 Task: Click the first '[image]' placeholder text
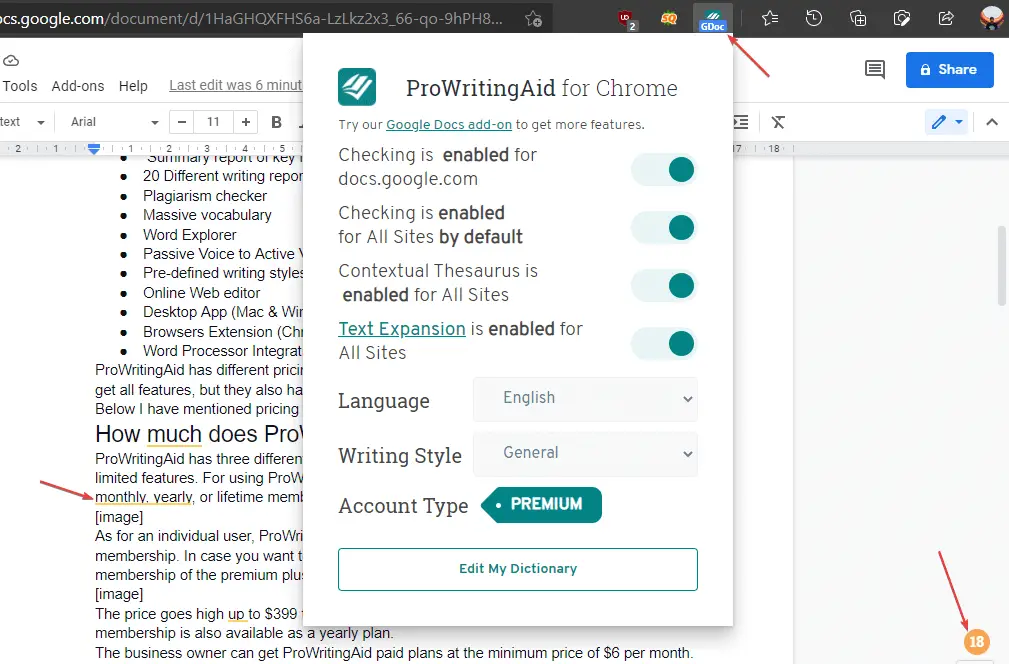[119, 517]
